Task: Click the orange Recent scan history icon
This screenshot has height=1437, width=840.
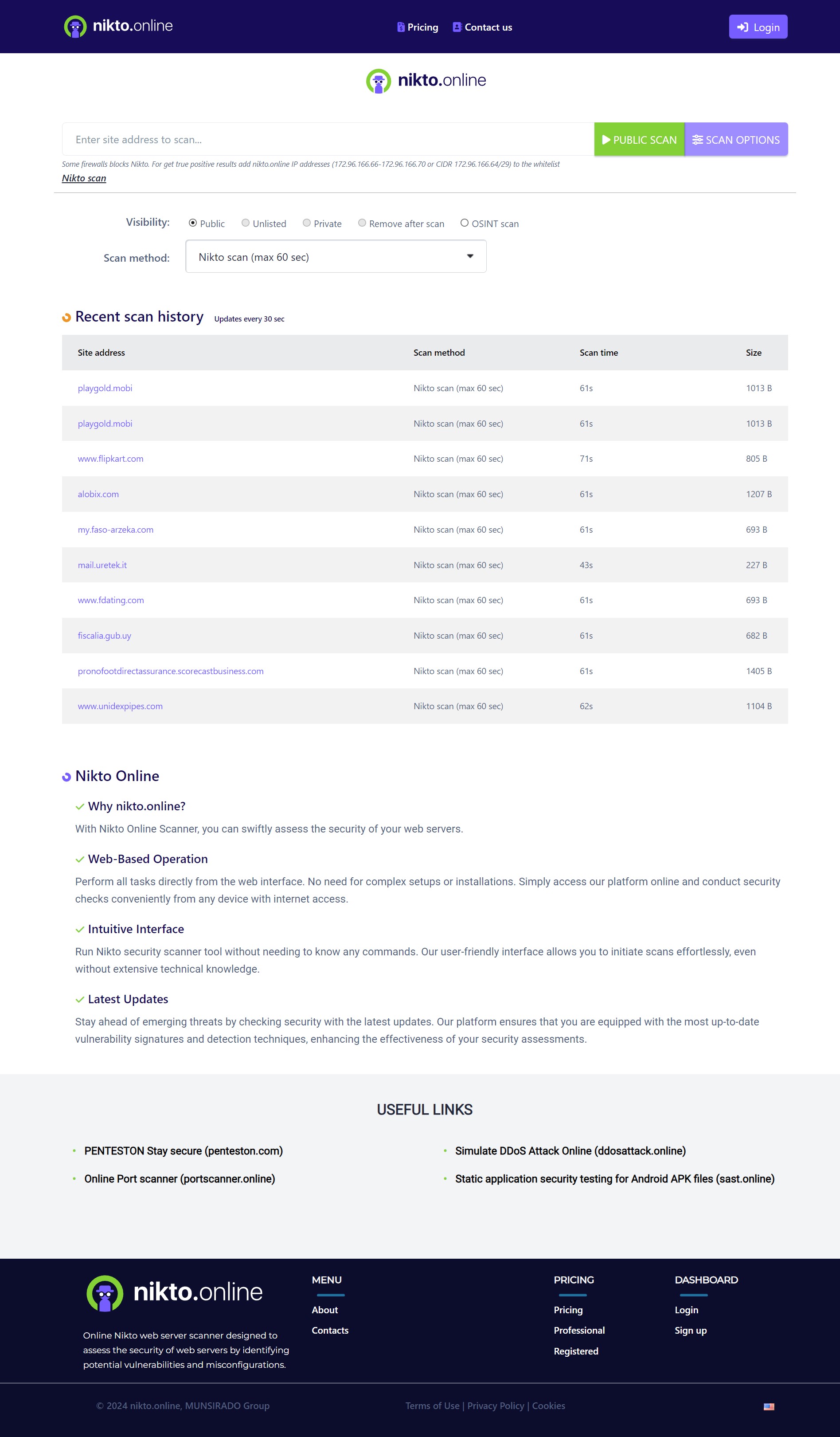Action: click(66, 318)
